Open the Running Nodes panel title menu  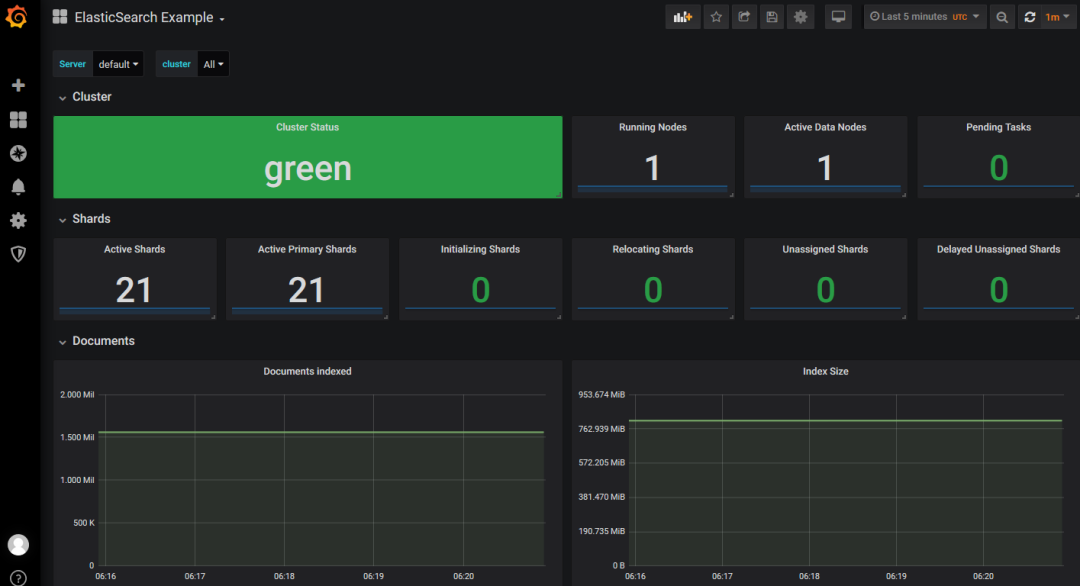pos(653,127)
